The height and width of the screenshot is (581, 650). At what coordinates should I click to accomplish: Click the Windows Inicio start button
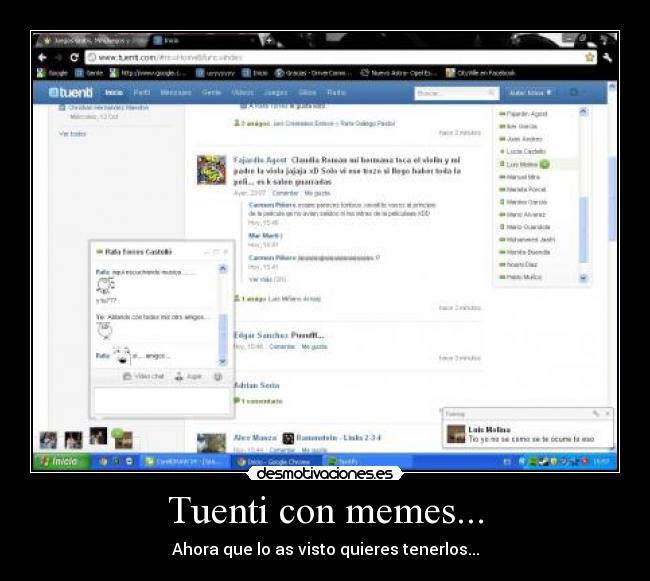[61, 461]
